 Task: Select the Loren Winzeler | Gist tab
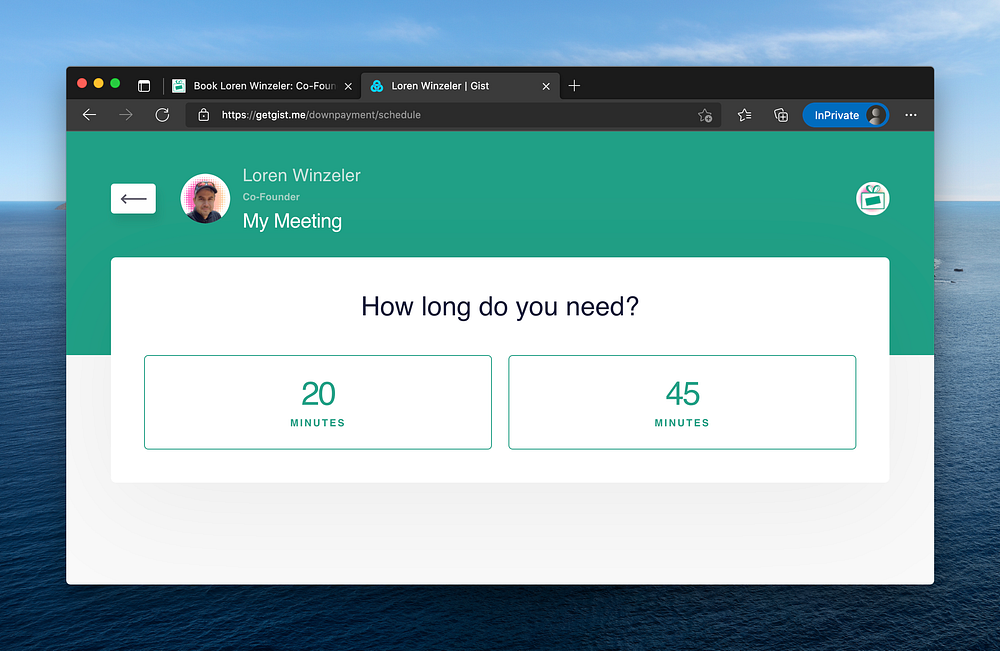pos(459,85)
